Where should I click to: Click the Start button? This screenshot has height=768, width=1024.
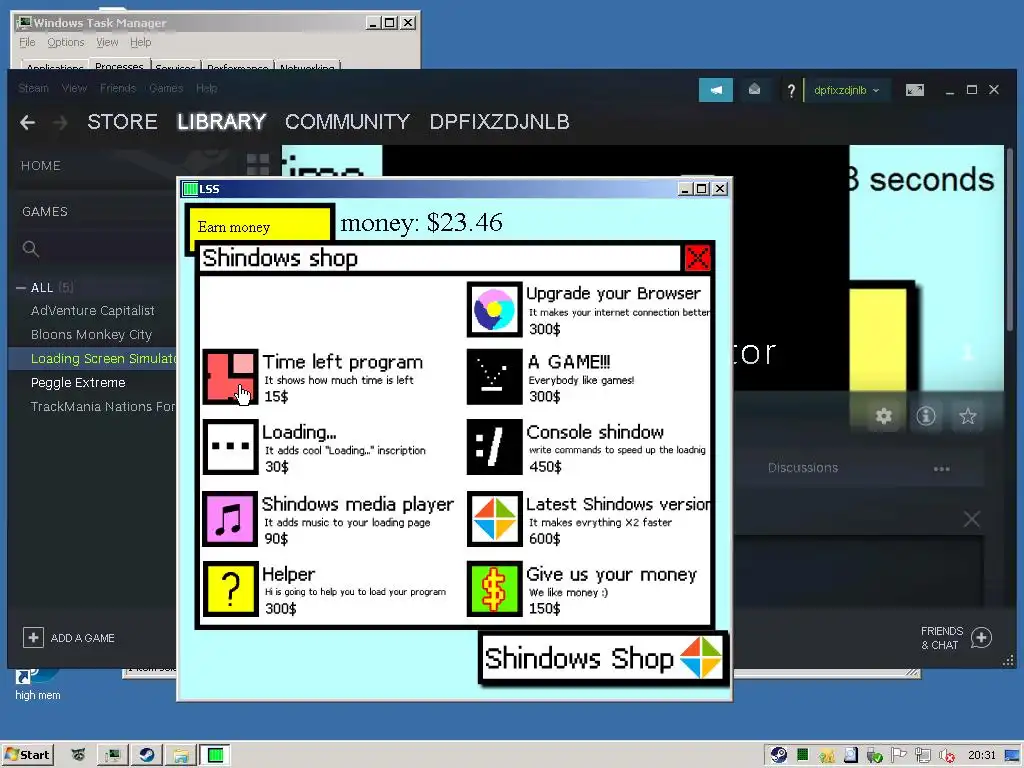pos(27,755)
